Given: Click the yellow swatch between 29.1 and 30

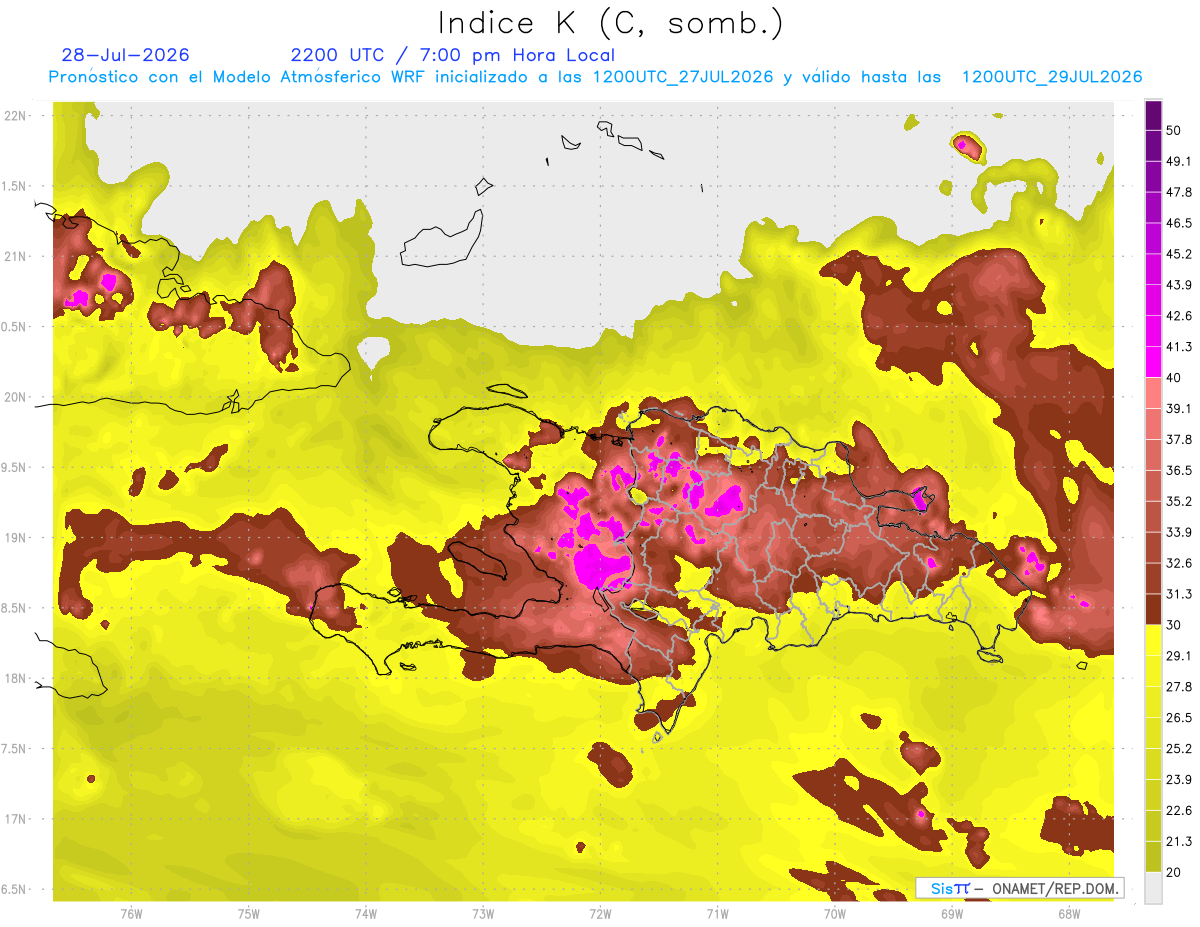Looking at the screenshot, I should click(x=1153, y=640).
